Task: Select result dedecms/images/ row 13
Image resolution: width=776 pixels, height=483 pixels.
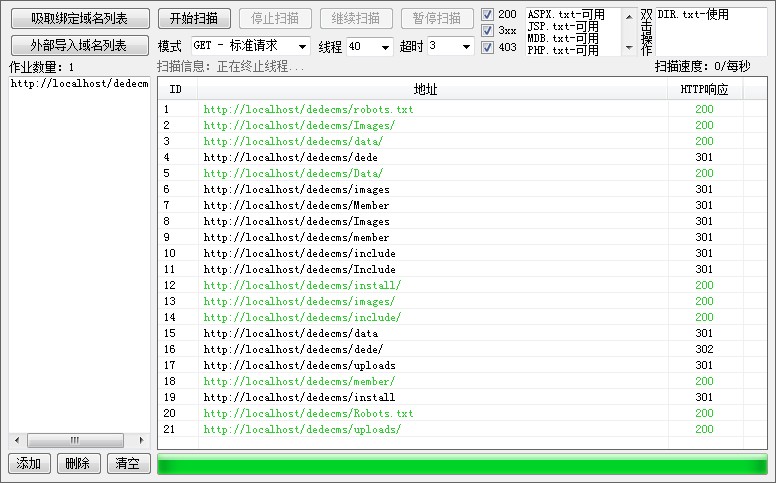Action: pyautogui.click(x=462, y=301)
